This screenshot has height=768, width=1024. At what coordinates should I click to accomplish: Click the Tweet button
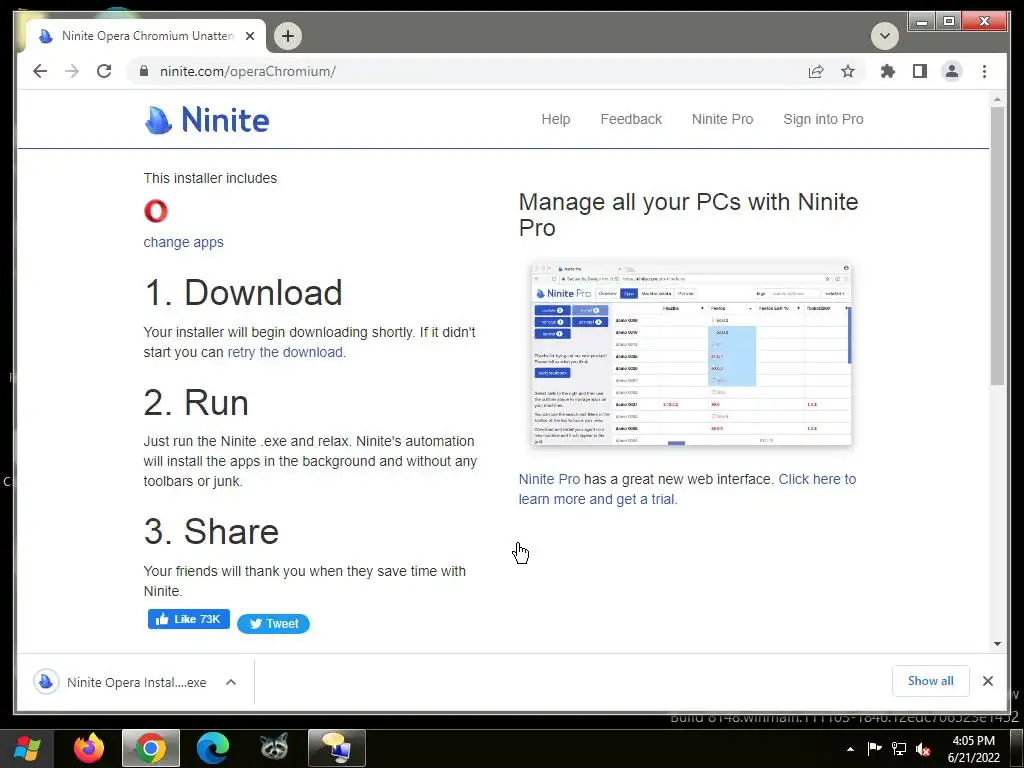tap(273, 624)
